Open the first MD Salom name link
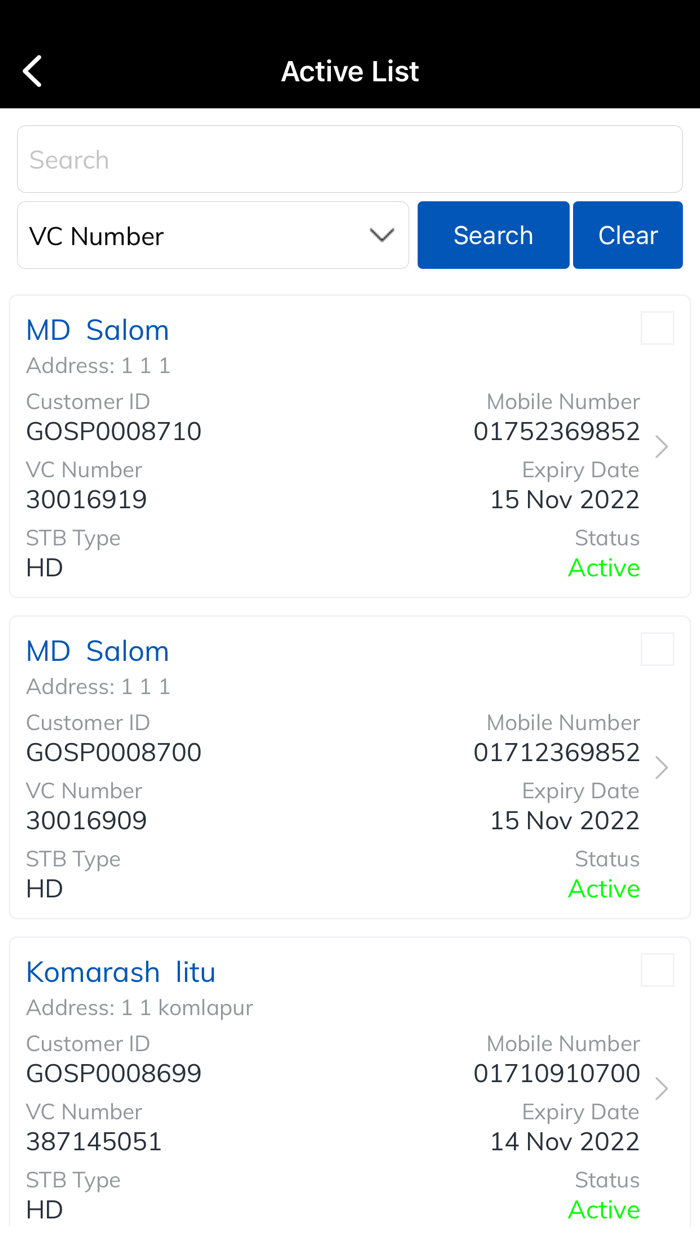The image size is (700, 1244). 97,329
